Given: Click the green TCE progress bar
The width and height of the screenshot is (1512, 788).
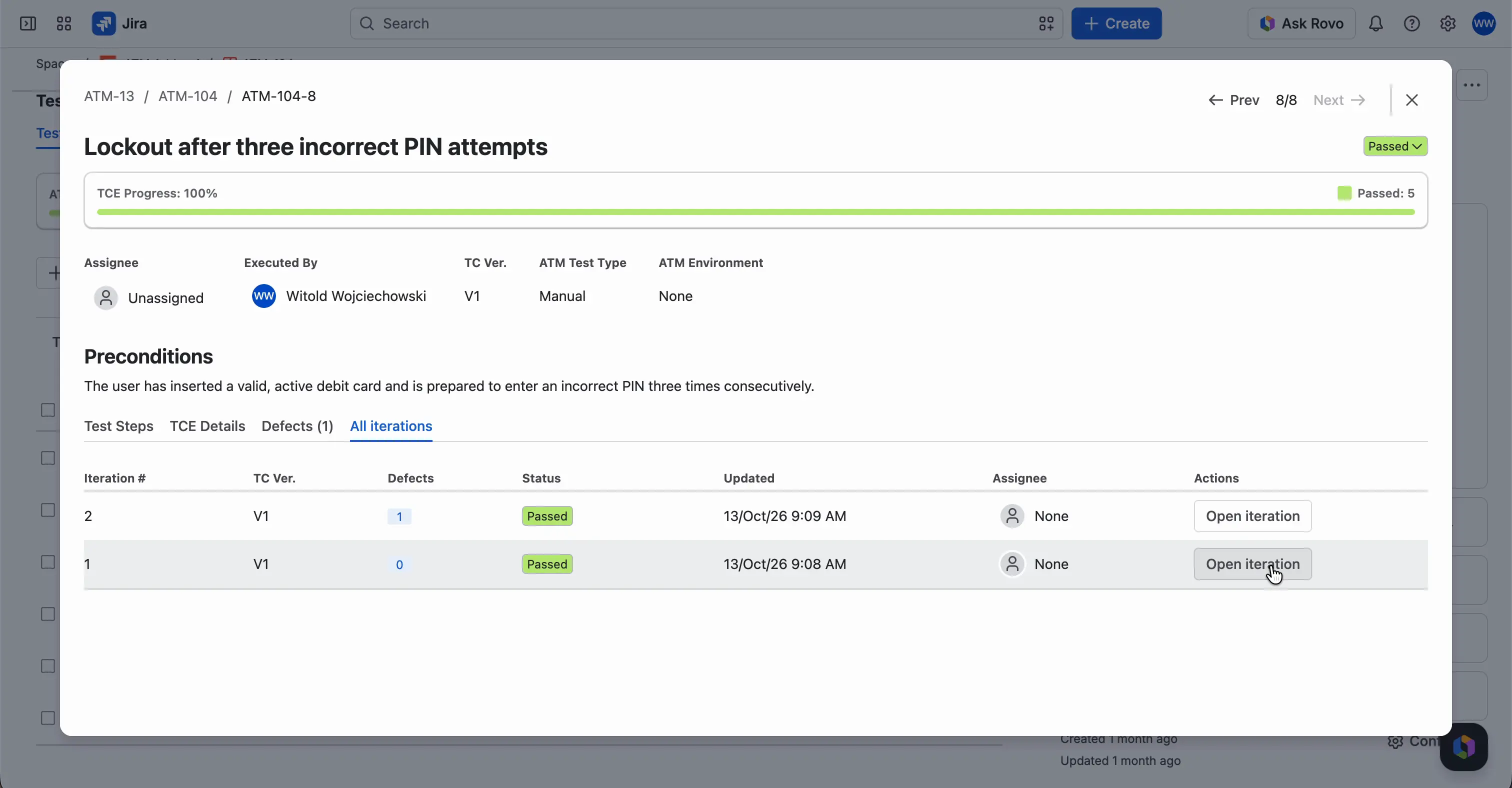Looking at the screenshot, I should click(755, 212).
